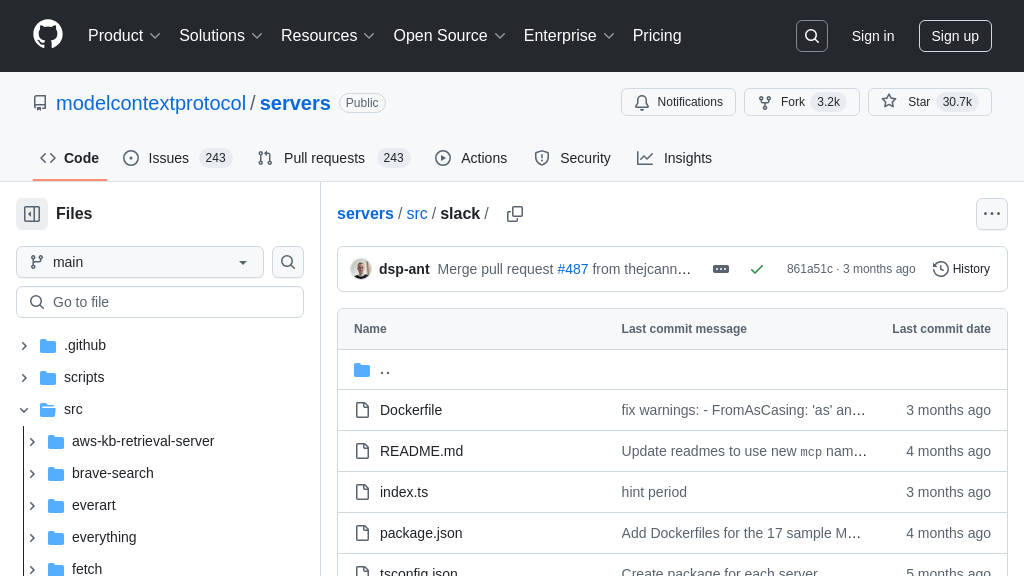This screenshot has width=1024, height=576.
Task: Star the servers repository
Action: tap(929, 102)
